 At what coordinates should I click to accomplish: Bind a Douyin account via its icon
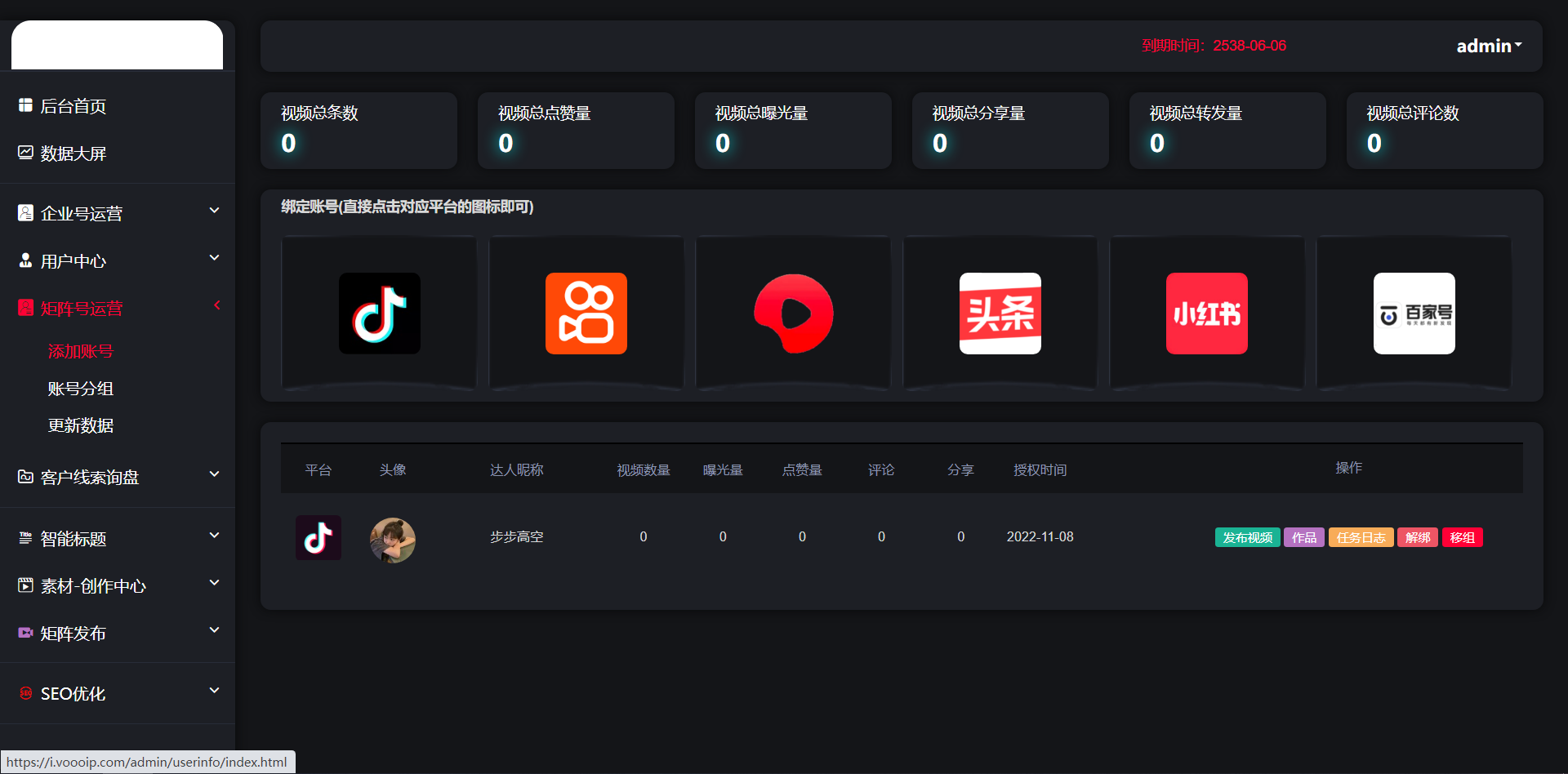pyautogui.click(x=380, y=314)
